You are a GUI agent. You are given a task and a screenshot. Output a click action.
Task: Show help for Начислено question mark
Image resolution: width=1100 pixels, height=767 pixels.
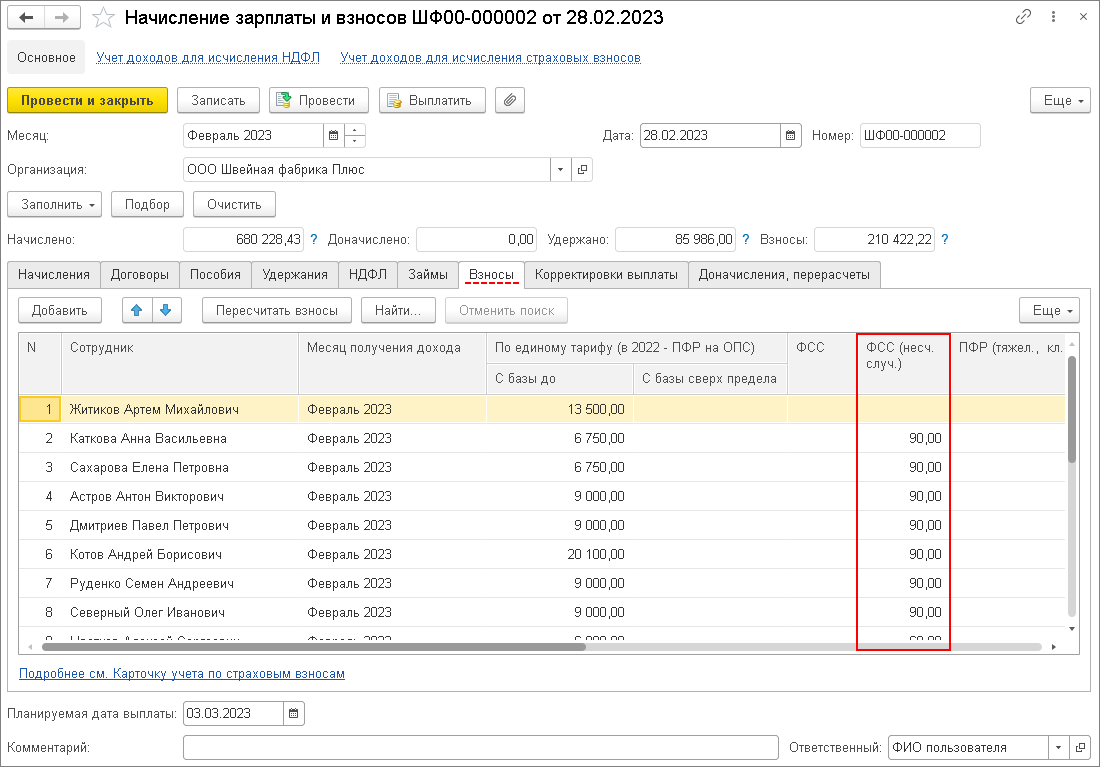[314, 239]
